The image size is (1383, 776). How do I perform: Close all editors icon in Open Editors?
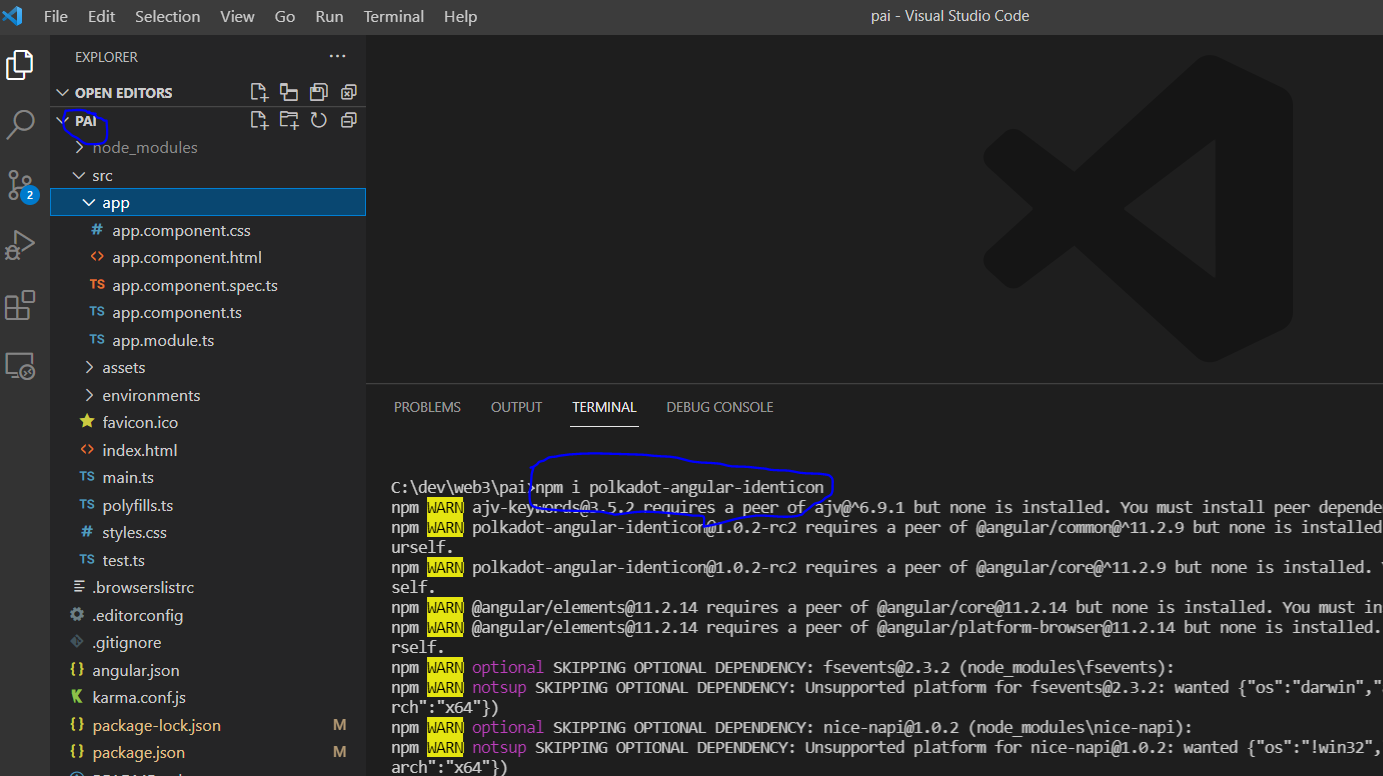[x=348, y=92]
